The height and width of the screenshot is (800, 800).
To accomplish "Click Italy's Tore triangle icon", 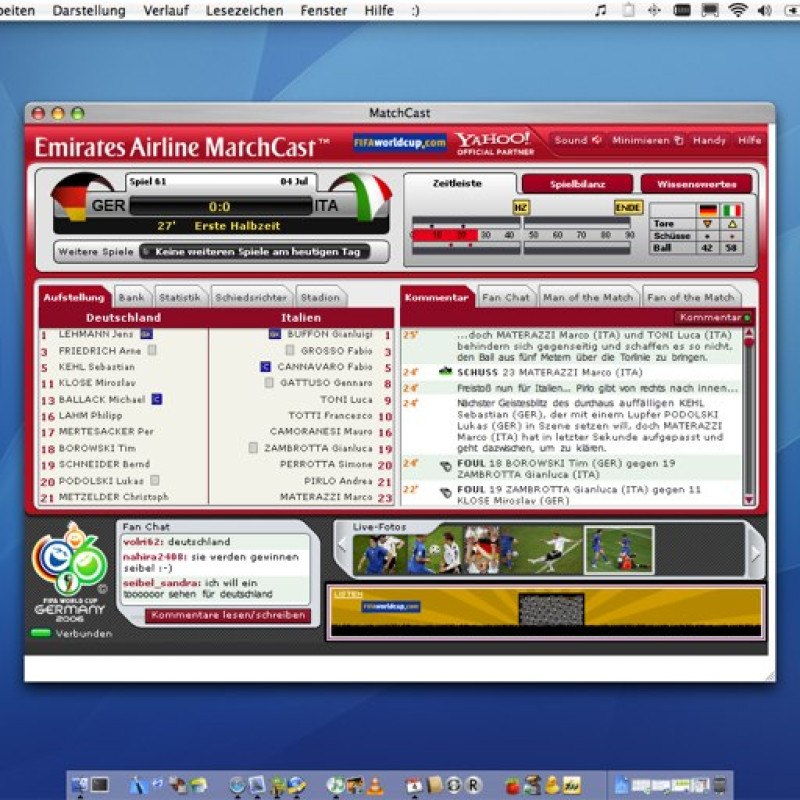I will coord(732,224).
